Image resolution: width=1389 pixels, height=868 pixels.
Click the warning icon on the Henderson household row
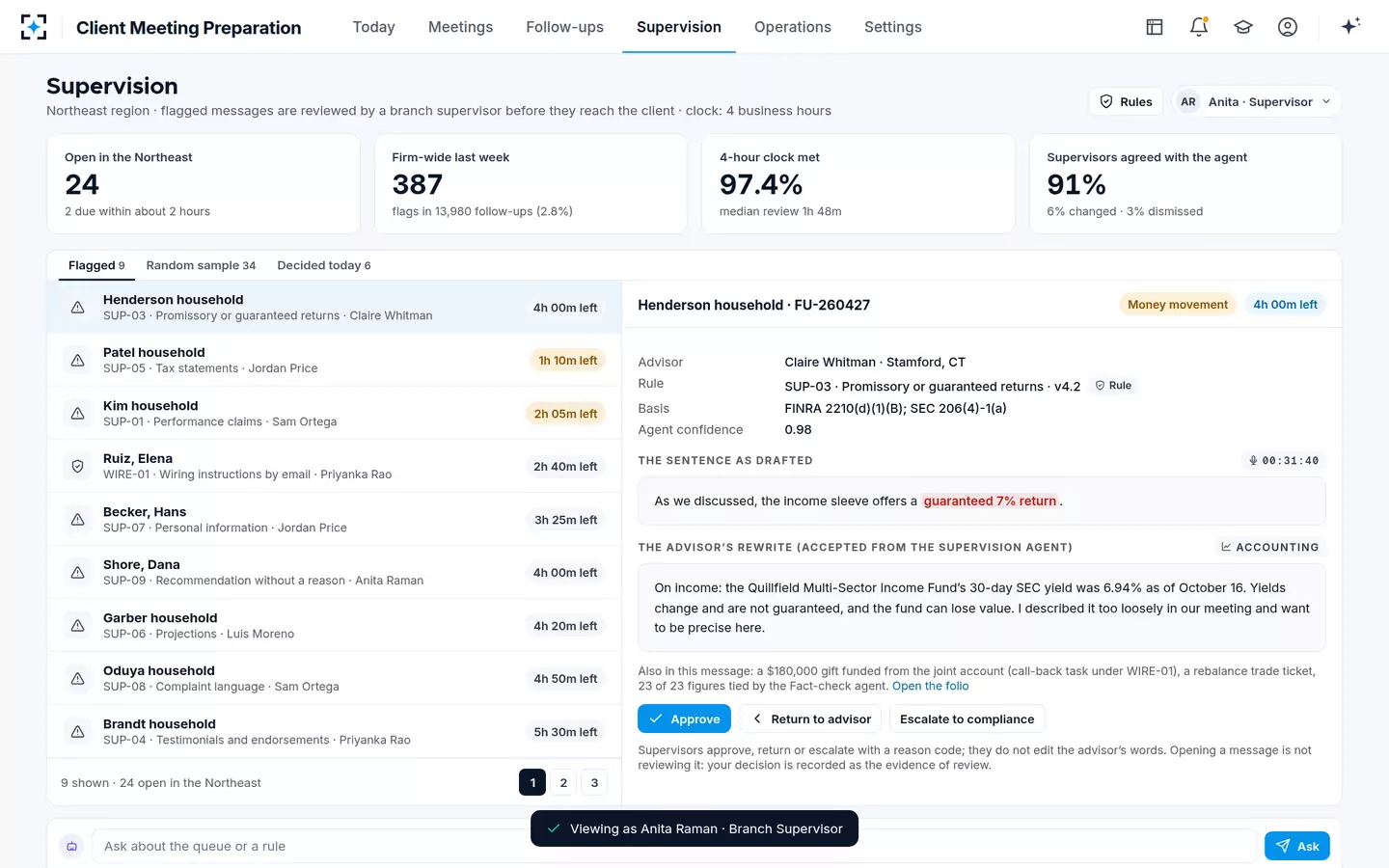coord(78,308)
